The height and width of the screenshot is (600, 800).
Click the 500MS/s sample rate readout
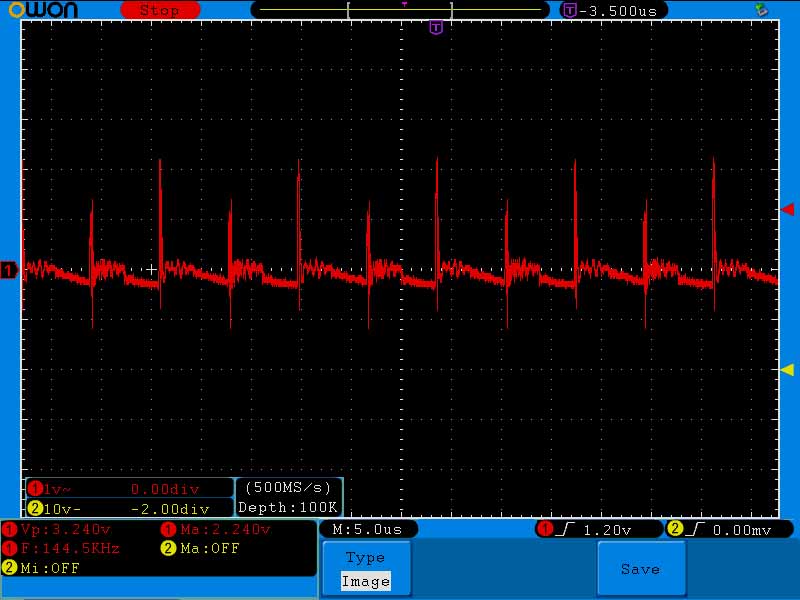[288, 488]
